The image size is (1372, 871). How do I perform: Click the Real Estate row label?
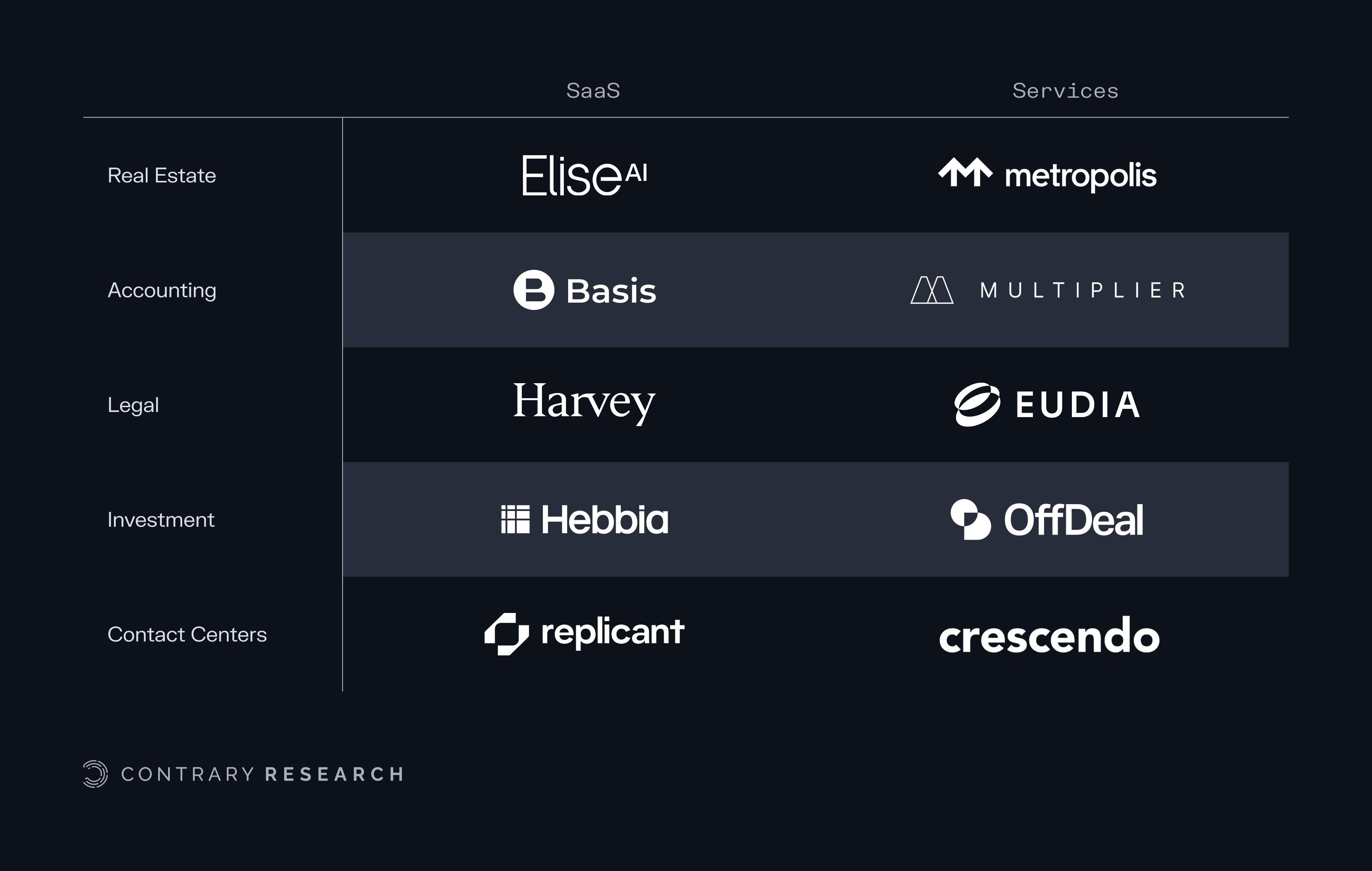(x=162, y=175)
